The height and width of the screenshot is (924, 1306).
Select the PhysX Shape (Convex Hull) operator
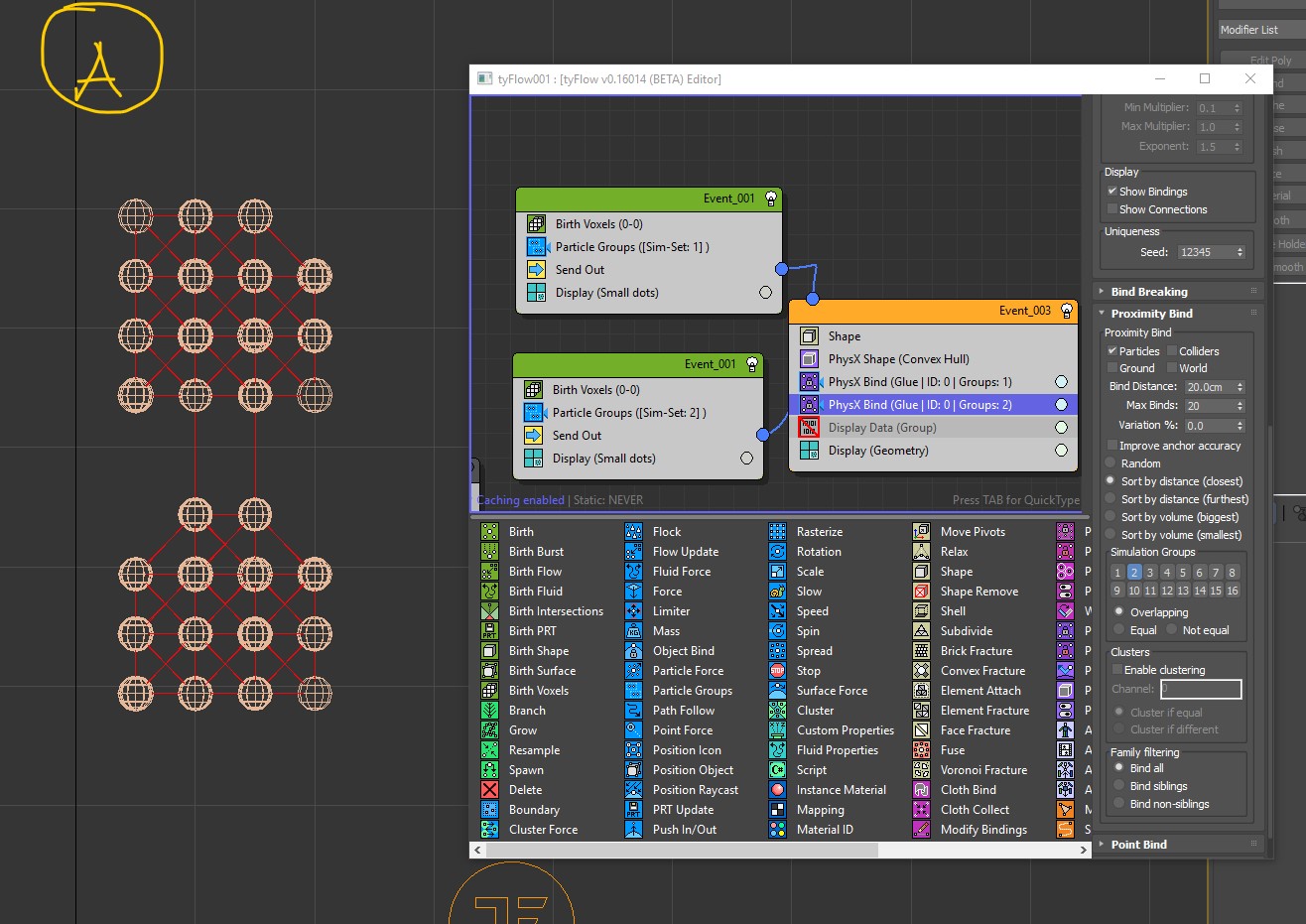pyautogui.click(x=933, y=359)
